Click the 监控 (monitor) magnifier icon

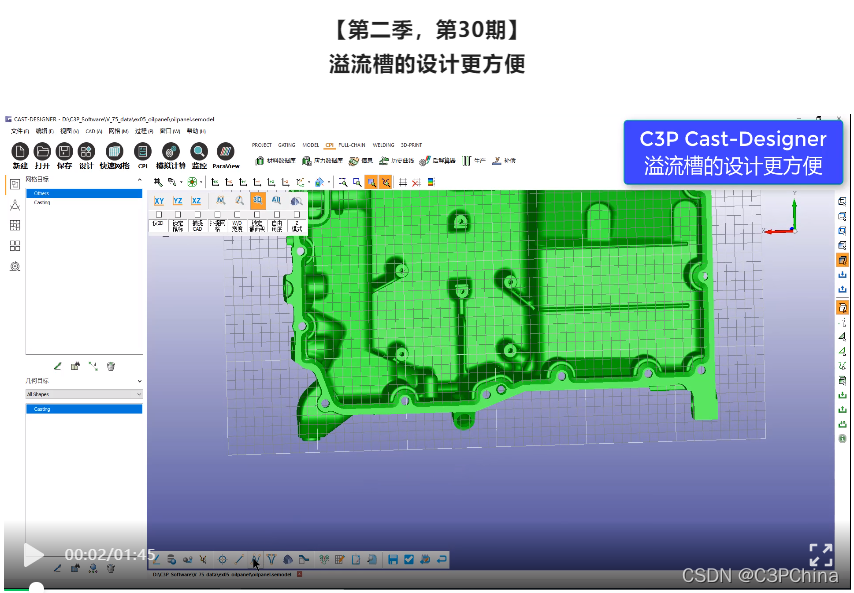199,151
